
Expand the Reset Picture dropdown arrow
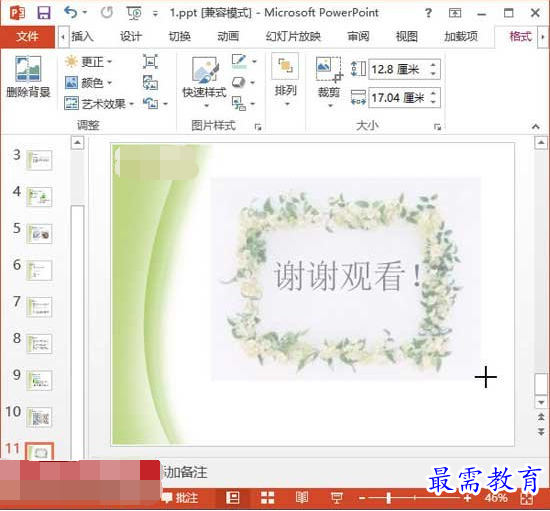click(165, 103)
